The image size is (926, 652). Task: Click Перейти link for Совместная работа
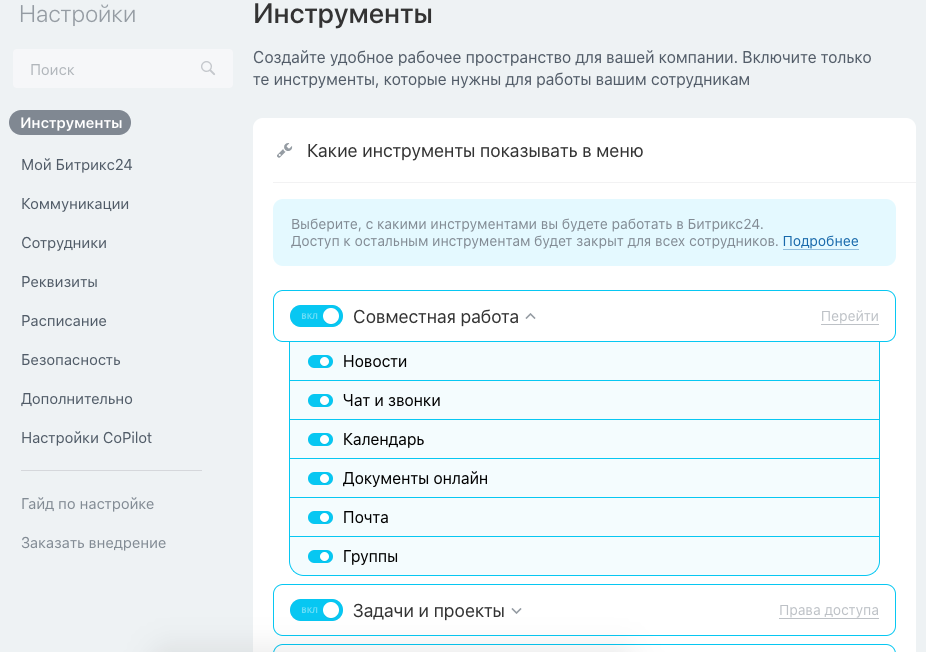click(x=849, y=317)
